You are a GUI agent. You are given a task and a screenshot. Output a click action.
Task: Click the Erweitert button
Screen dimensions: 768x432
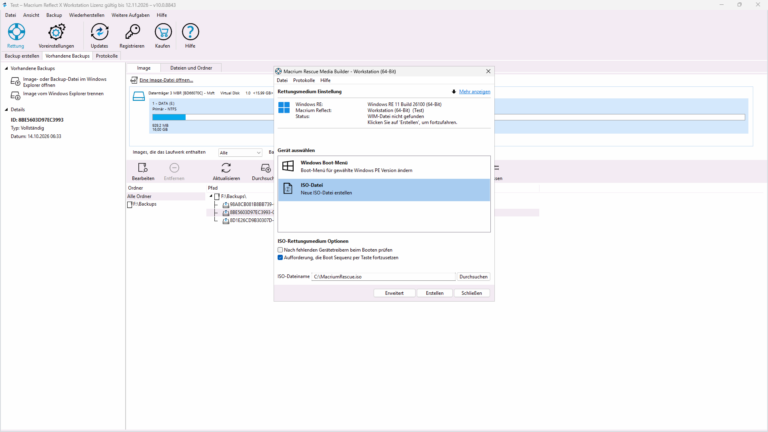(394, 293)
